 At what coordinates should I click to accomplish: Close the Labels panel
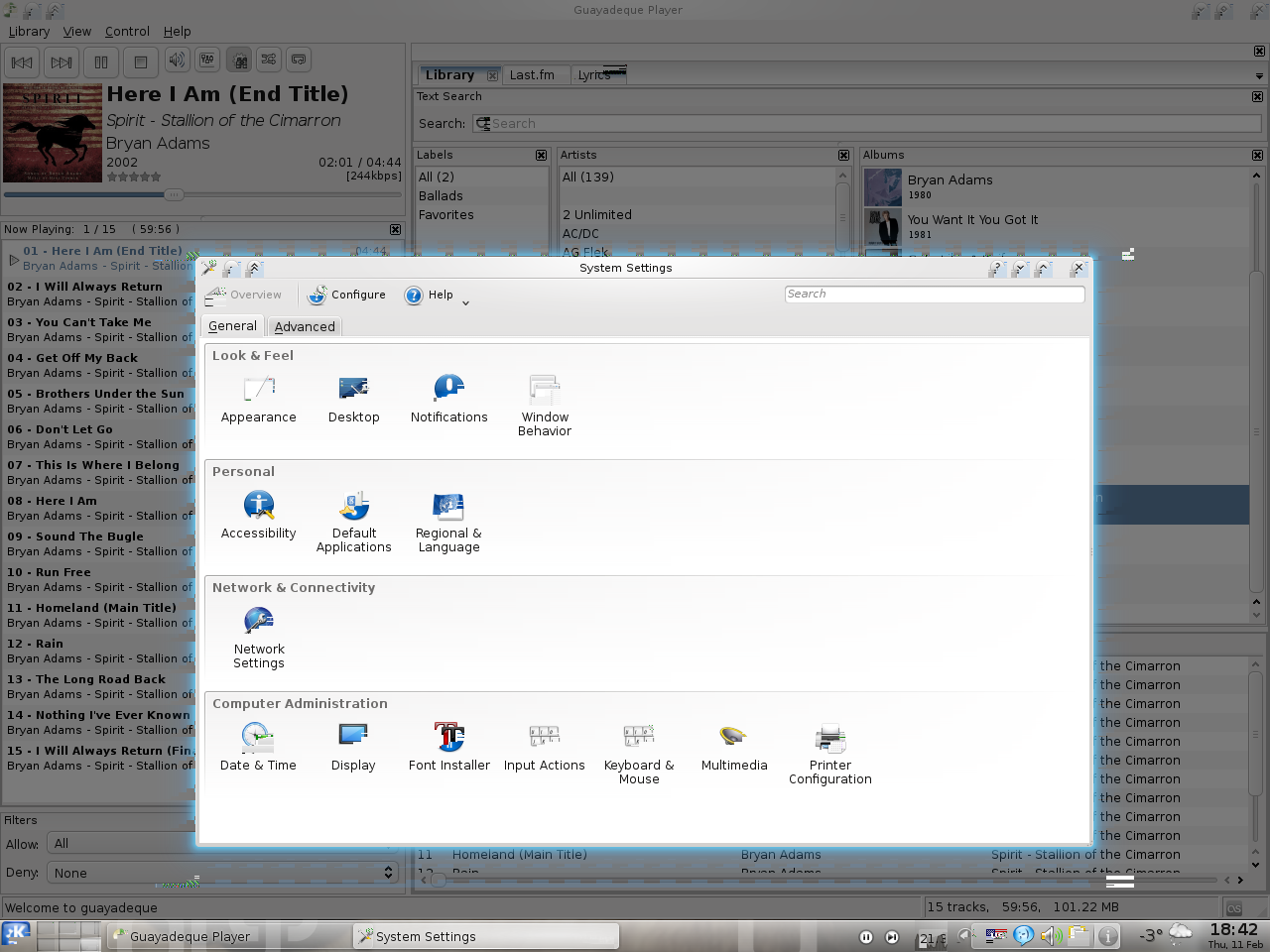click(541, 156)
